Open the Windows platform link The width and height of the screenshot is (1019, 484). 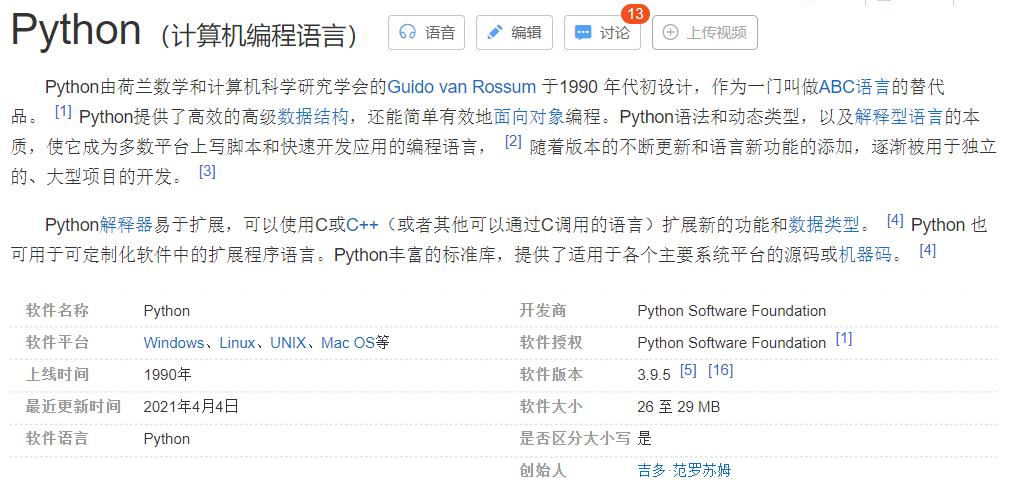coord(174,342)
